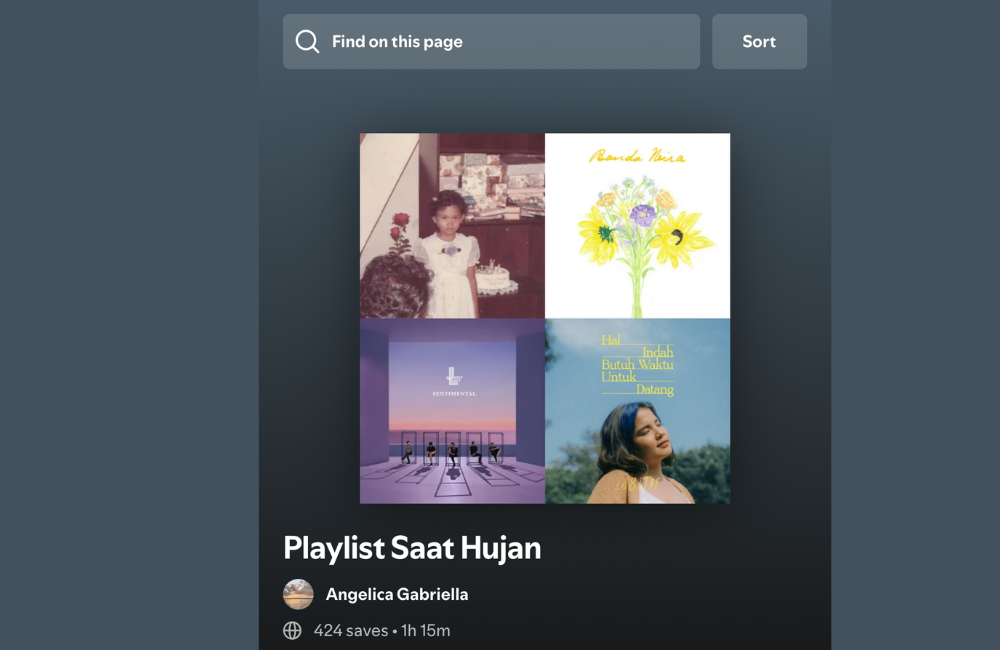Click the Find on this page field
1000x650 pixels.
coord(491,41)
